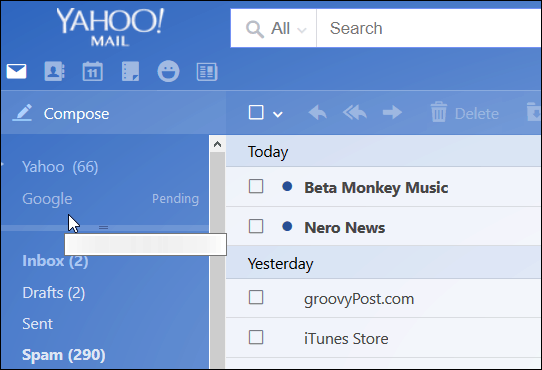Open the groovyPost.com email
This screenshot has width=542, height=370.
tap(359, 299)
